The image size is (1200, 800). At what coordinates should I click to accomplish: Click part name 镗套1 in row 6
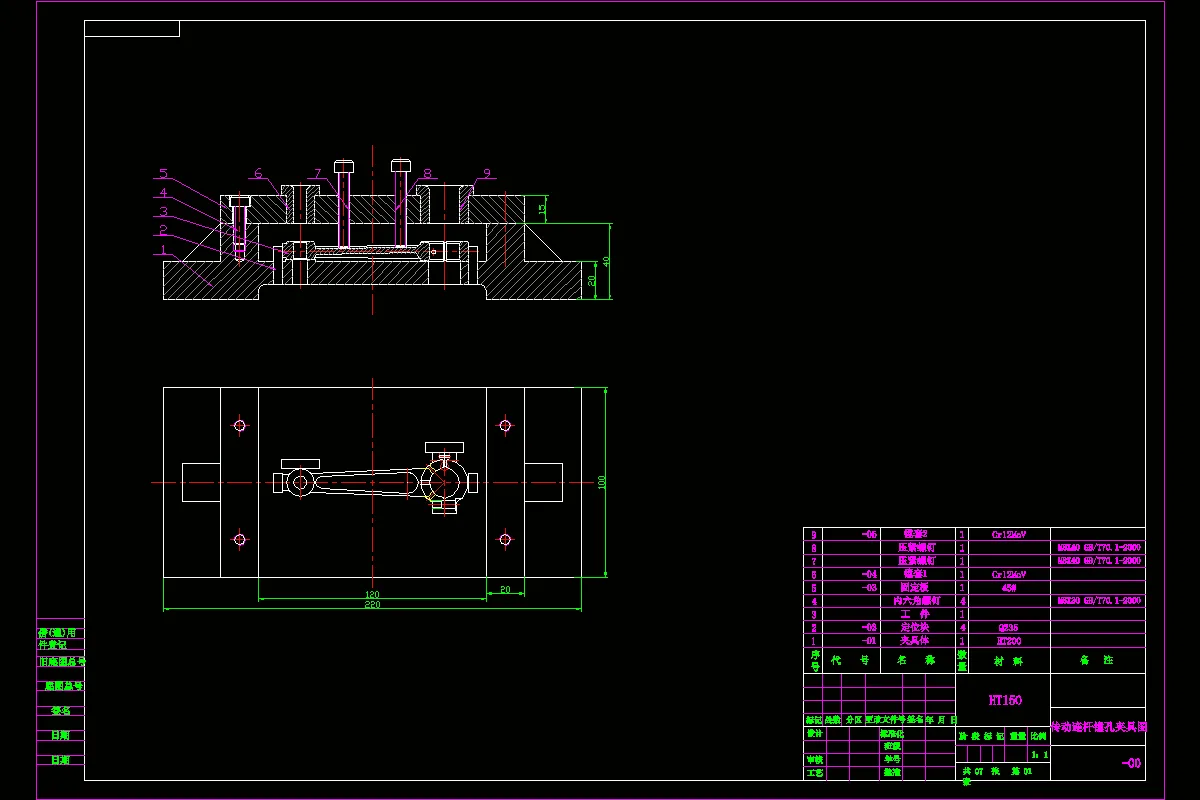point(915,575)
